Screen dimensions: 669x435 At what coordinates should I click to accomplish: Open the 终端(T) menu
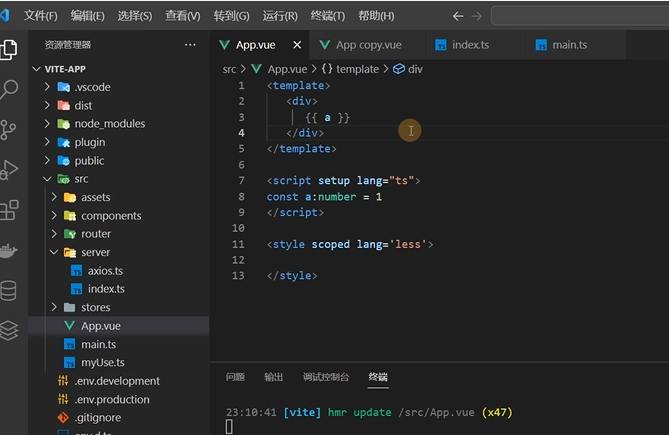click(x=328, y=16)
